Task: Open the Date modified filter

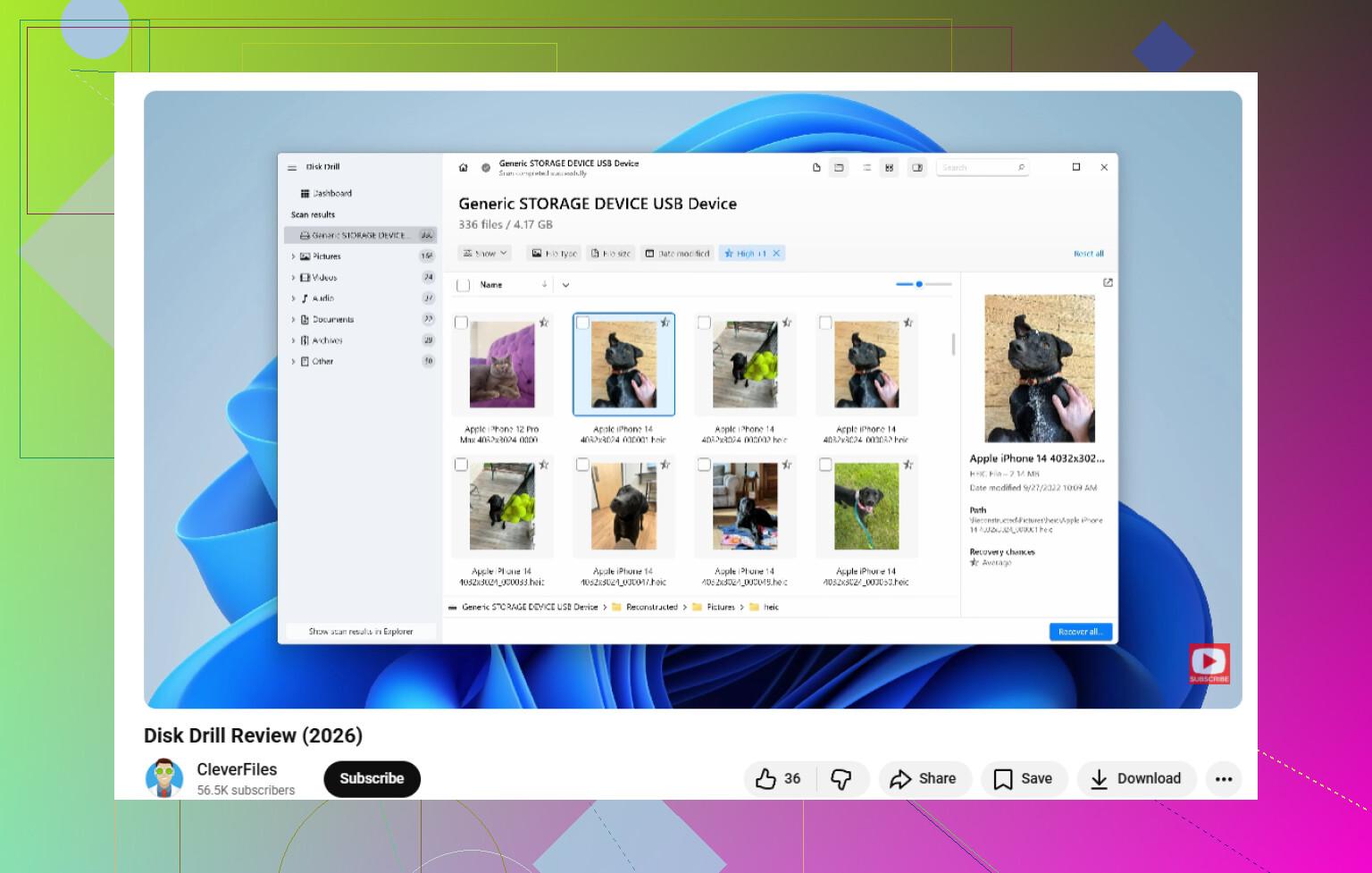Action: pyautogui.click(x=677, y=254)
